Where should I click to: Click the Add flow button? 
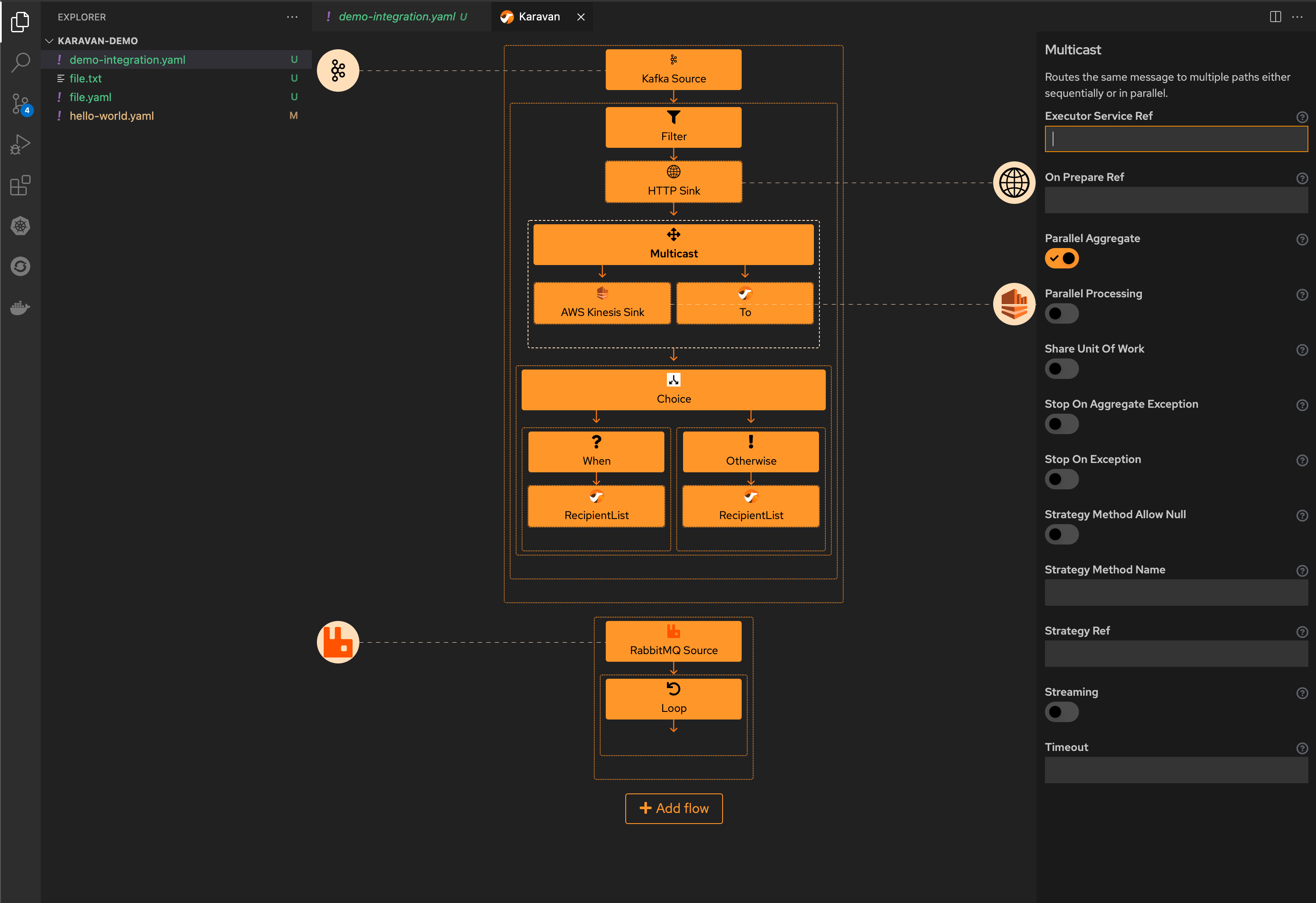coord(673,808)
